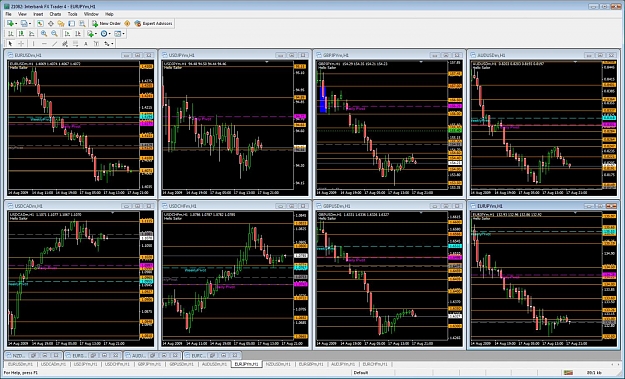Toggle the Chart Shift option
Screen dimensions: 625x379
(x=78, y=34)
